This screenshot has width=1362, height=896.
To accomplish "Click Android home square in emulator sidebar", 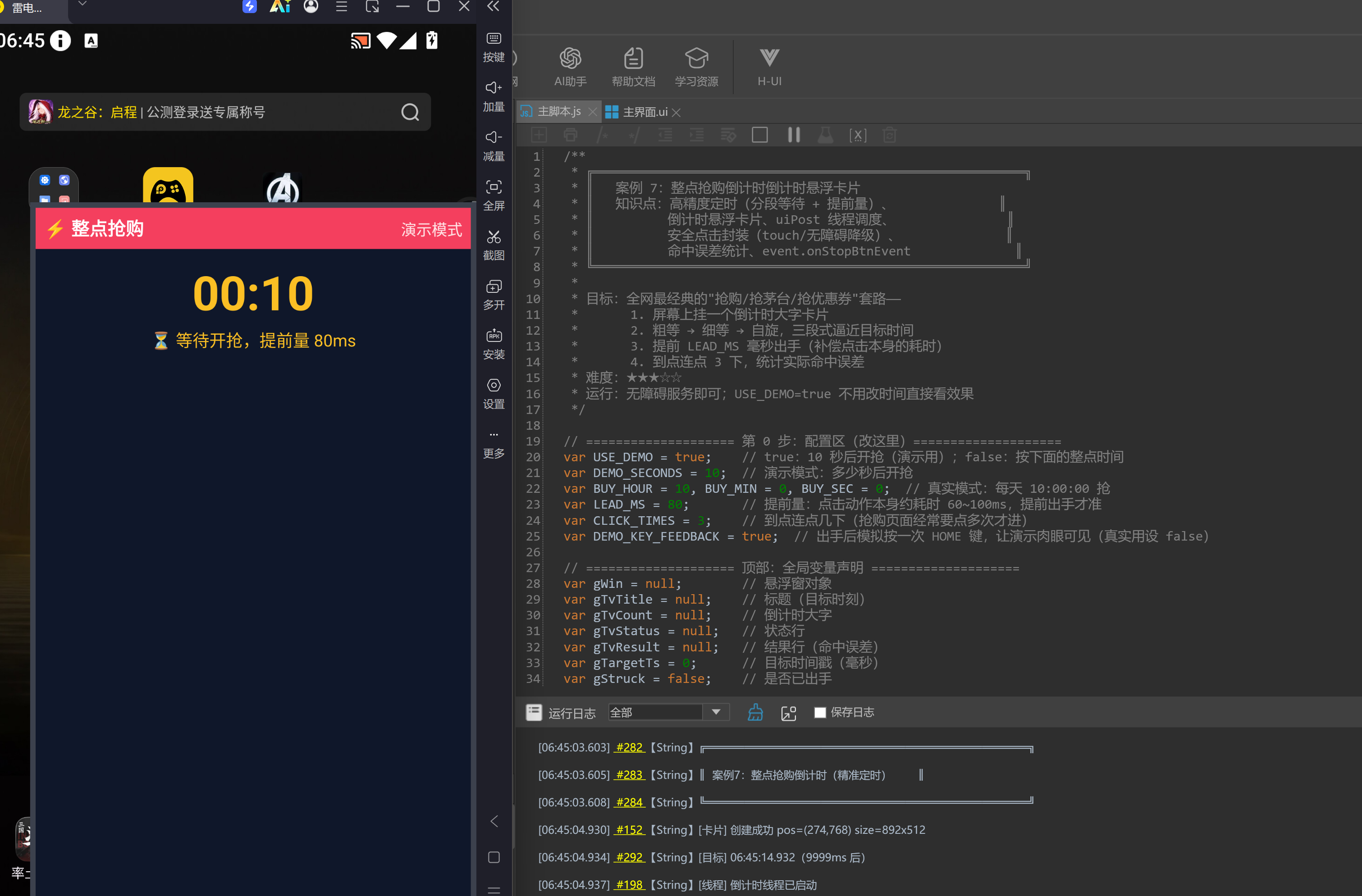I will 494,856.
